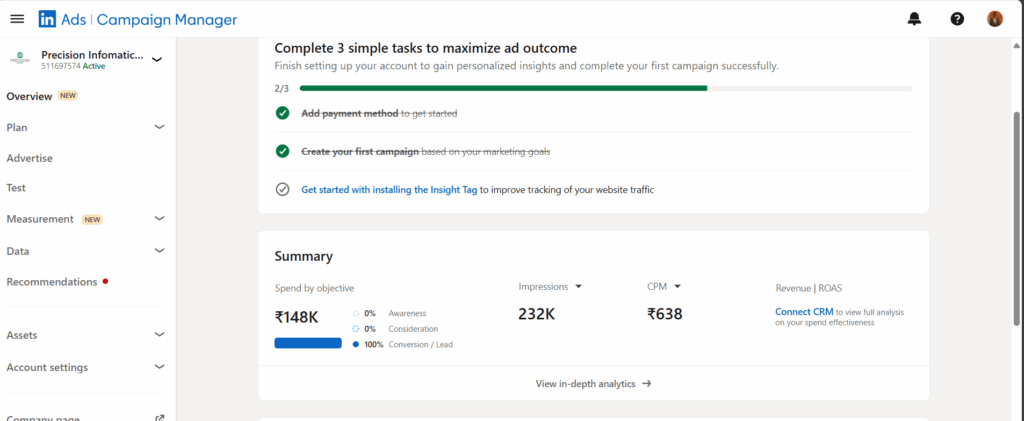Click the Connect CRM link

(804, 312)
